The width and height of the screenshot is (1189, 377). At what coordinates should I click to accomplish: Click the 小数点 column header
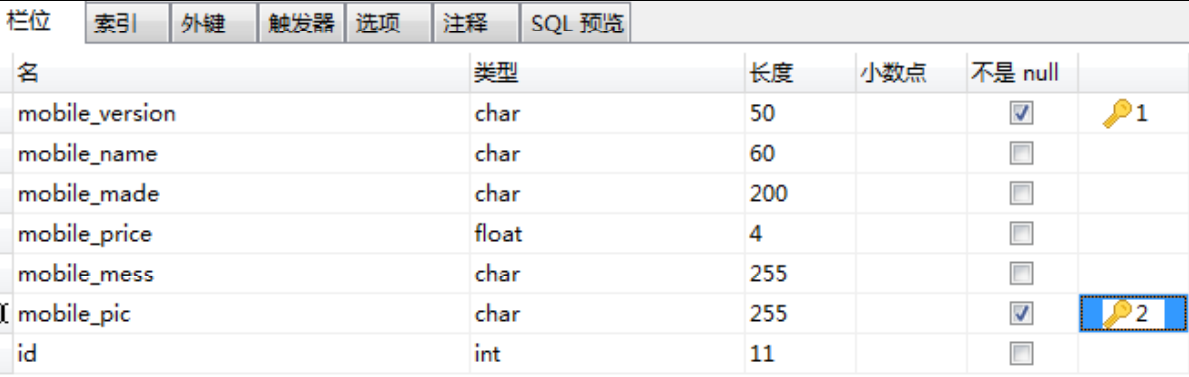point(910,73)
